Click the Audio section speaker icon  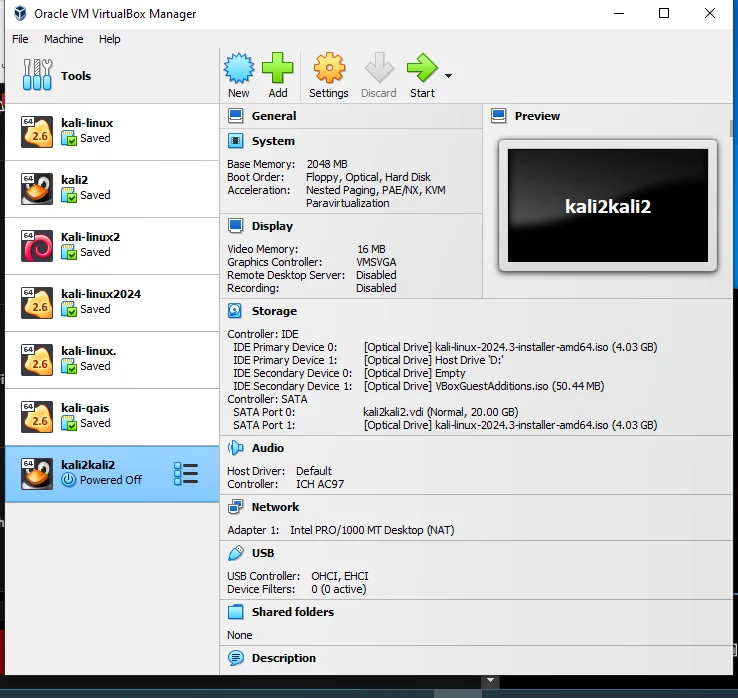pos(235,448)
